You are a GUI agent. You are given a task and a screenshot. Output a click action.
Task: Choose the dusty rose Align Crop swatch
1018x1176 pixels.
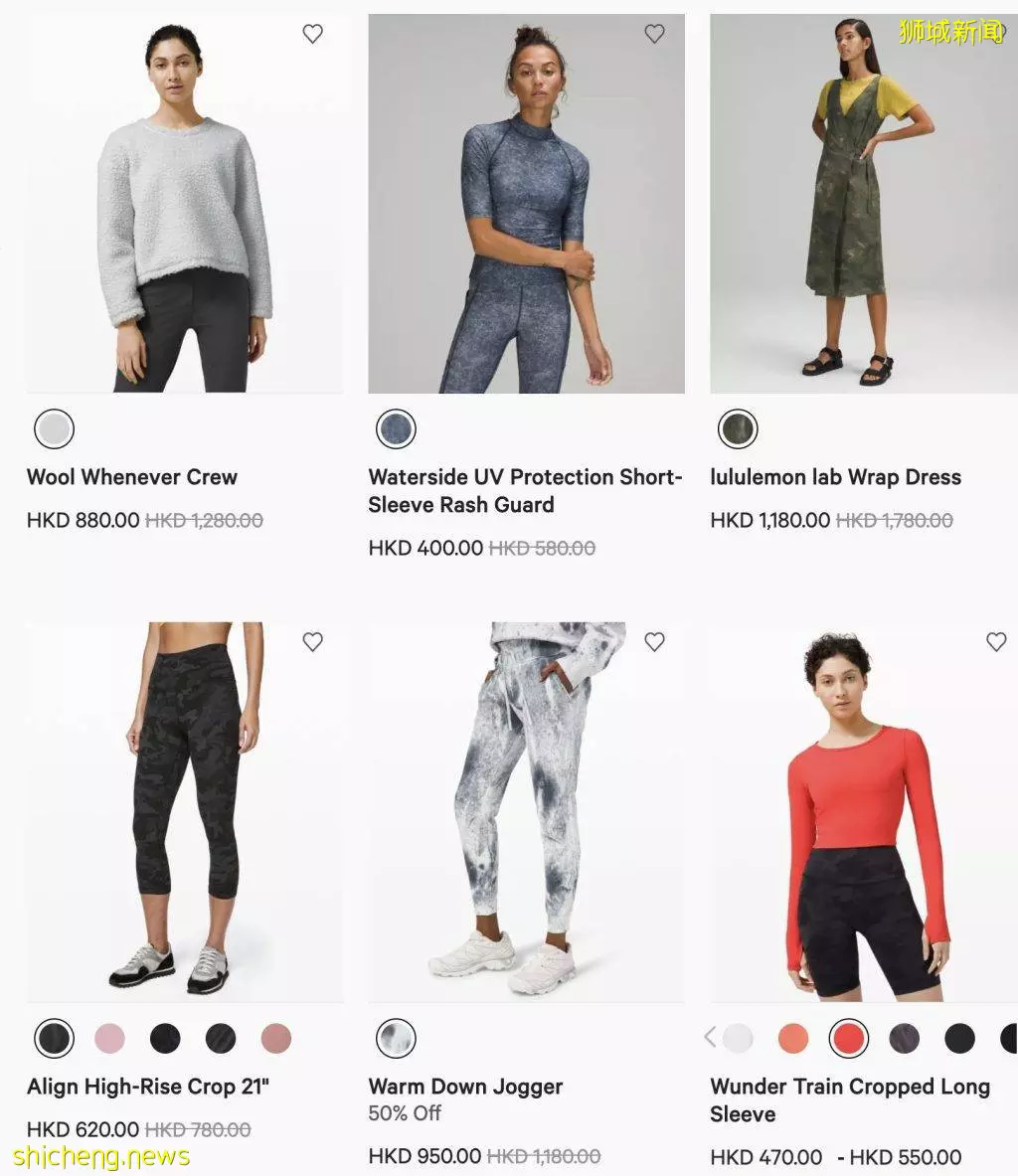[x=276, y=1039]
